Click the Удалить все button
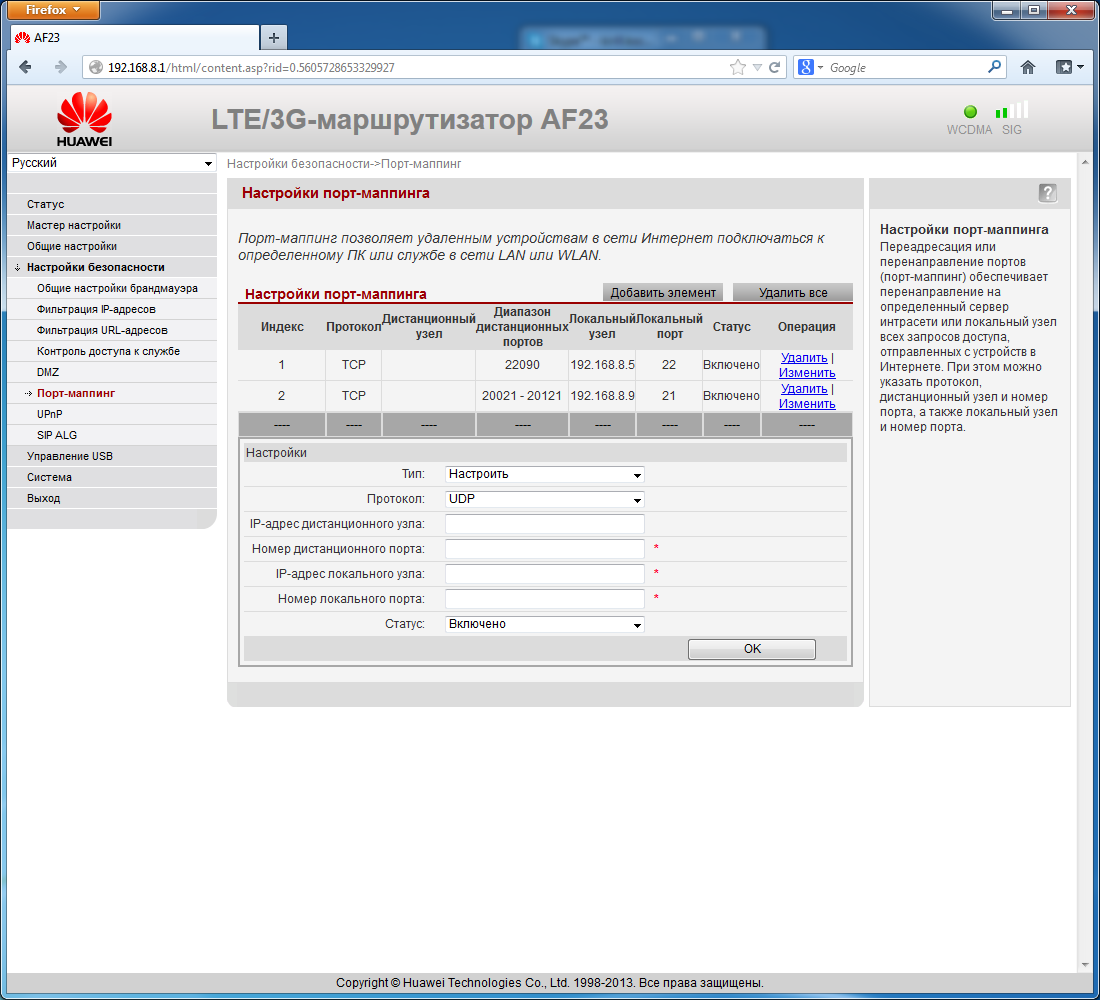Screen dimensions: 1100x1000 tap(793, 293)
